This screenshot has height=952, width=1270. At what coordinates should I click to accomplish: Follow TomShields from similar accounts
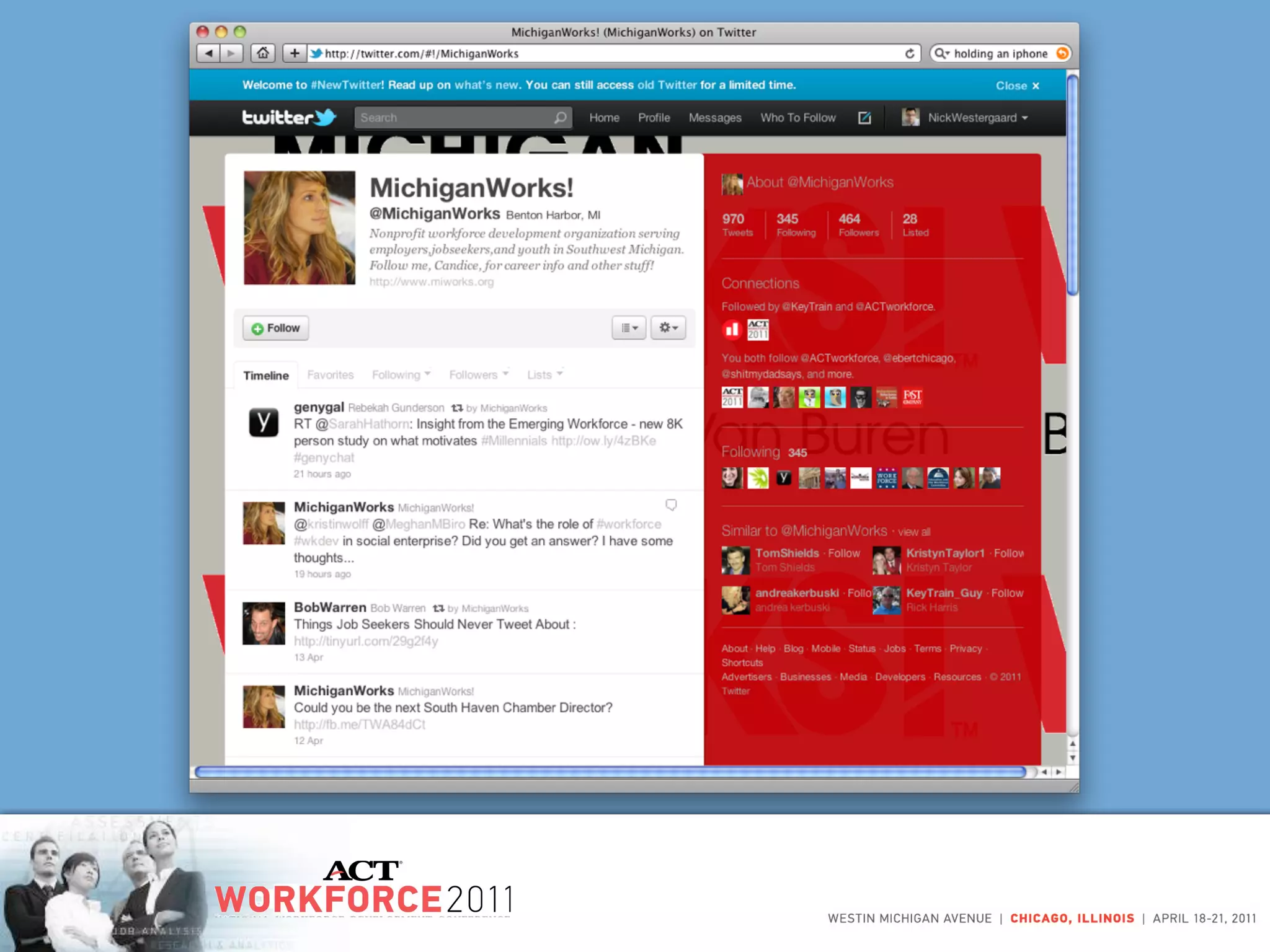tap(844, 553)
